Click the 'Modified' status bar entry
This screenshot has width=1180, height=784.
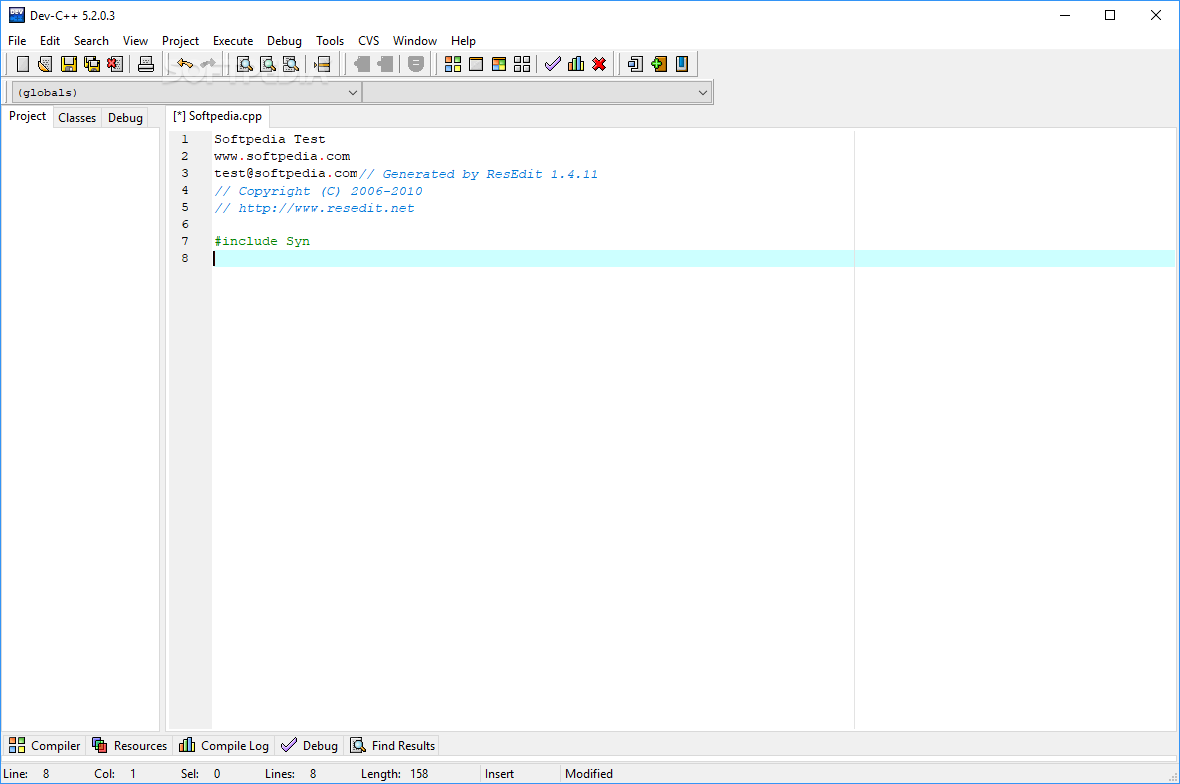(588, 773)
